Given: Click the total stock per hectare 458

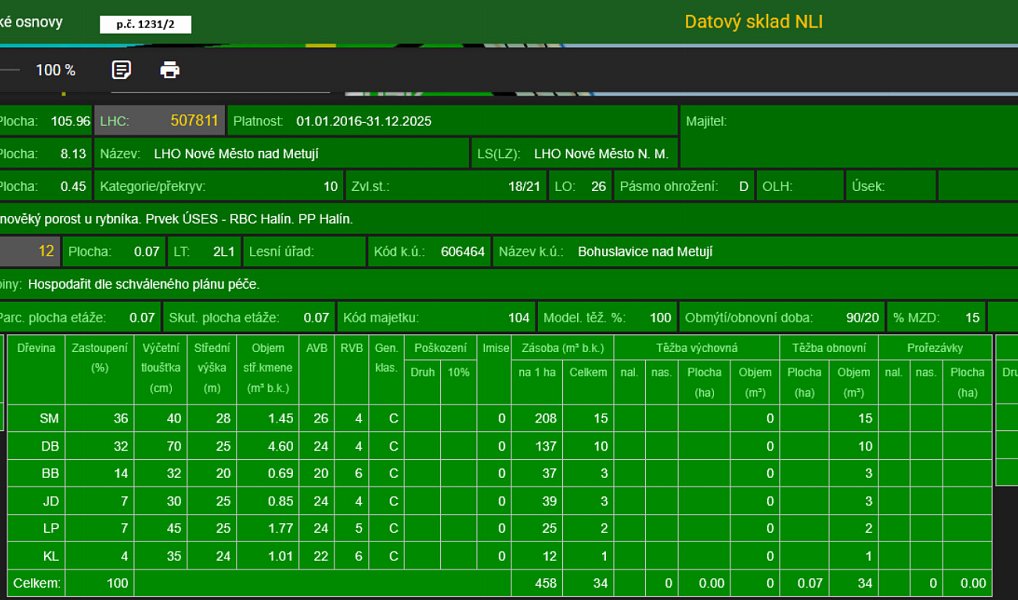Looking at the screenshot, I should coord(545,584).
